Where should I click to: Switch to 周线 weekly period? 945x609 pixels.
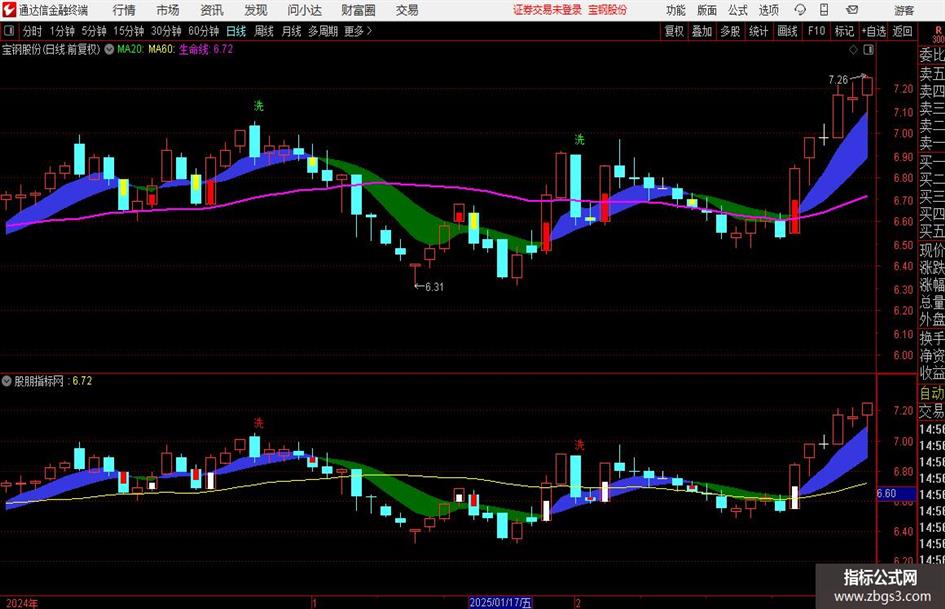(263, 31)
